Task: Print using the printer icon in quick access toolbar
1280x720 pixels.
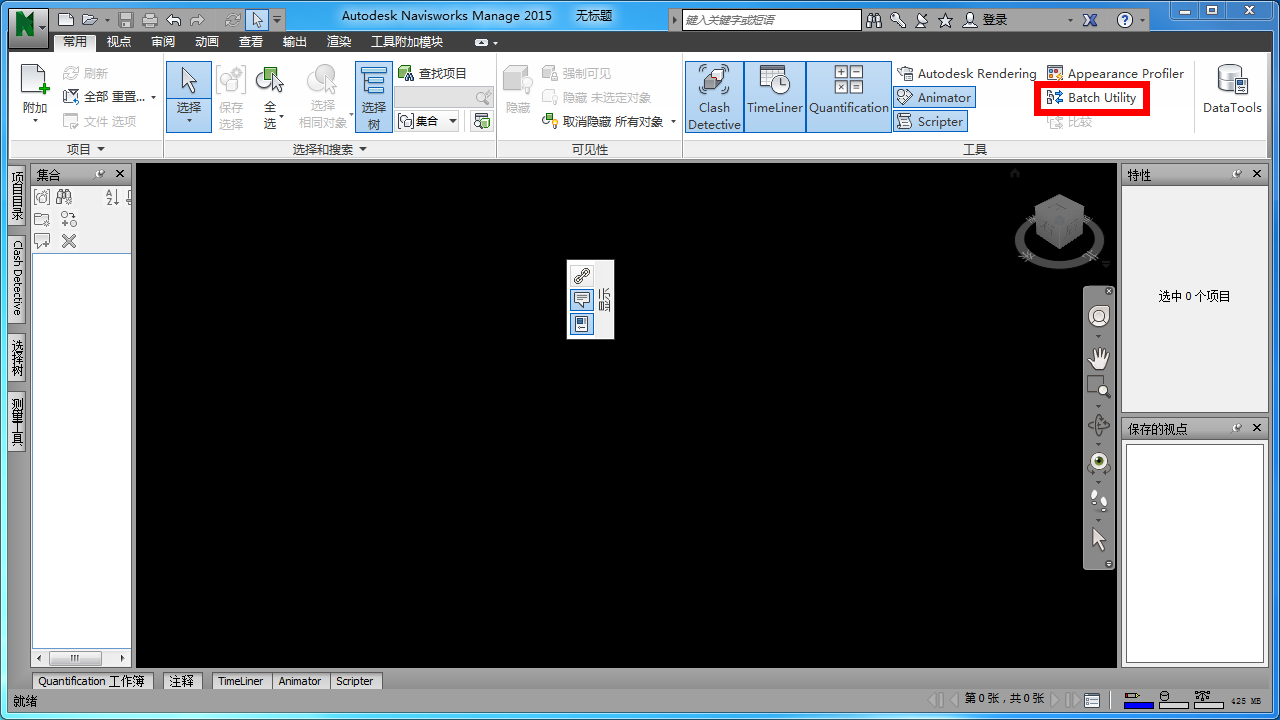Action: click(x=150, y=19)
